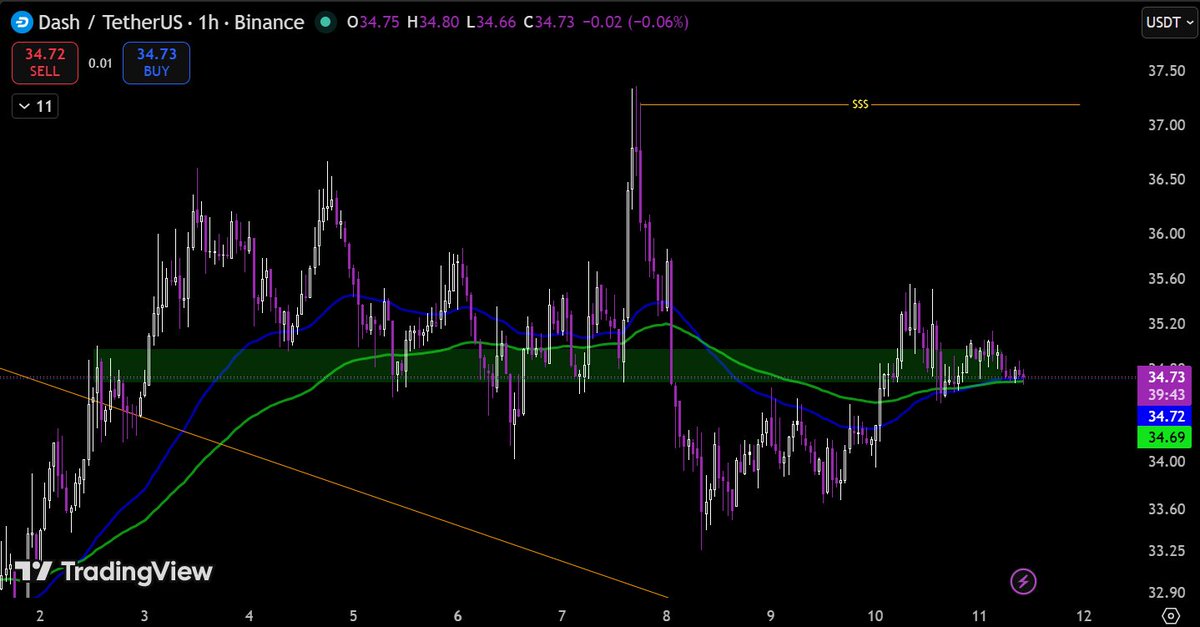The width and height of the screenshot is (1200, 627).
Task: Select the $$$ orange horizontal line label
Action: pos(859,104)
